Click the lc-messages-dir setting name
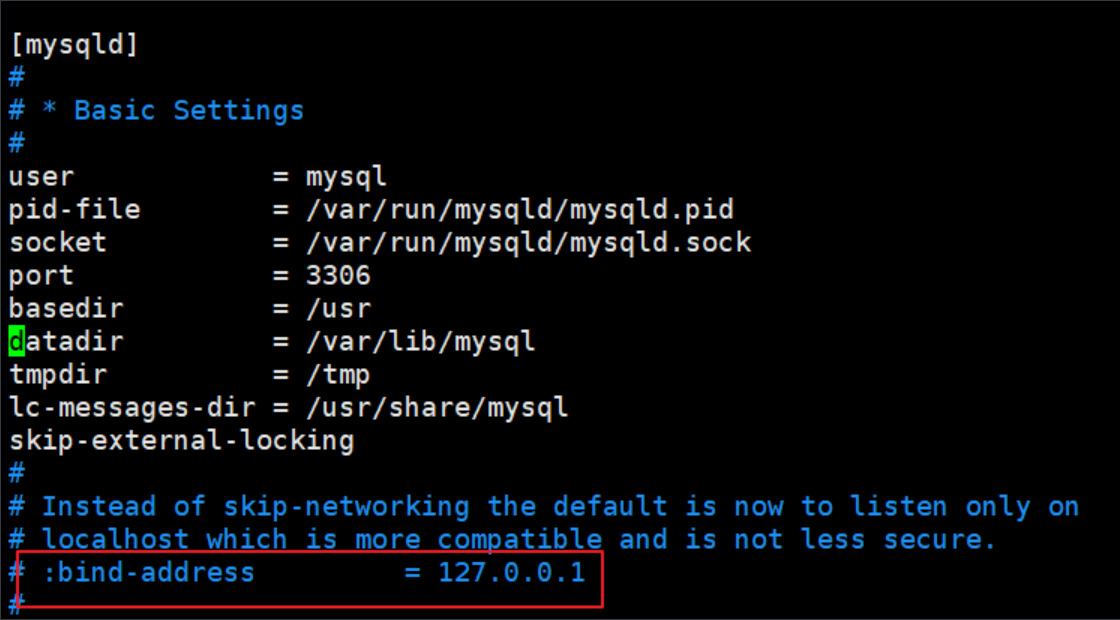The height and width of the screenshot is (620, 1120). pos(132,408)
